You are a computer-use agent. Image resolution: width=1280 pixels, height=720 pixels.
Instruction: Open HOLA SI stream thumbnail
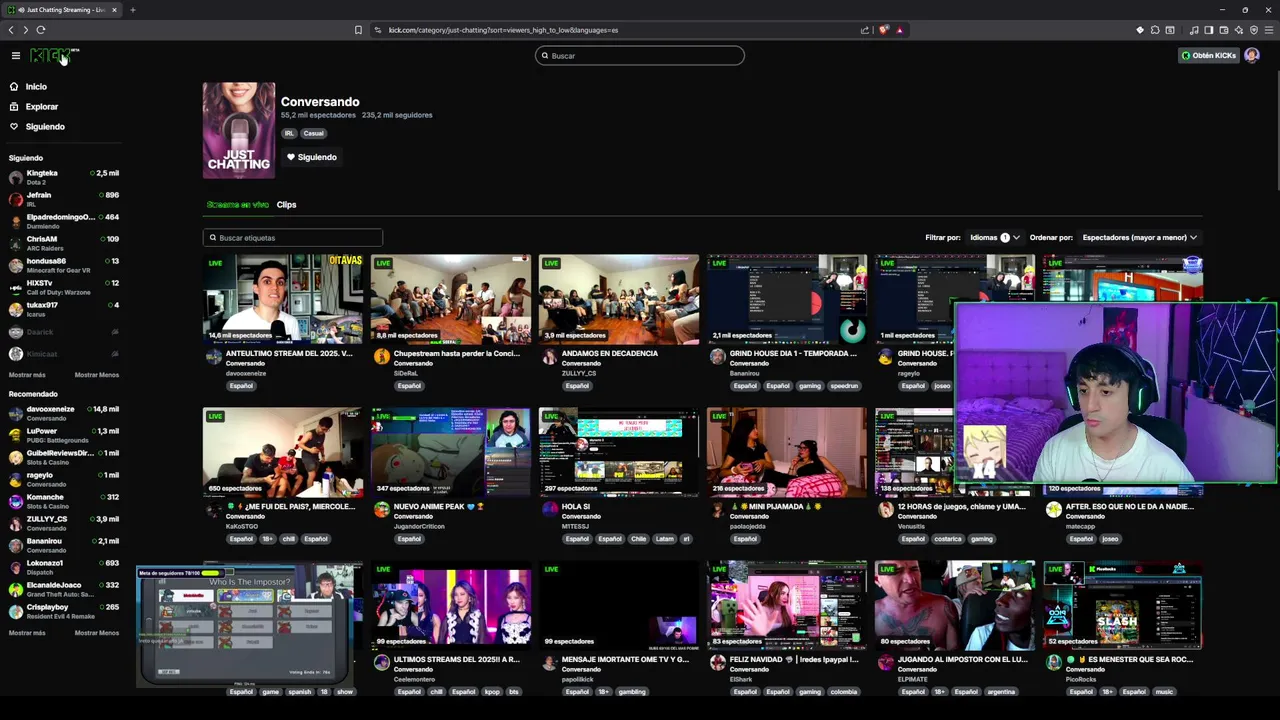point(619,452)
